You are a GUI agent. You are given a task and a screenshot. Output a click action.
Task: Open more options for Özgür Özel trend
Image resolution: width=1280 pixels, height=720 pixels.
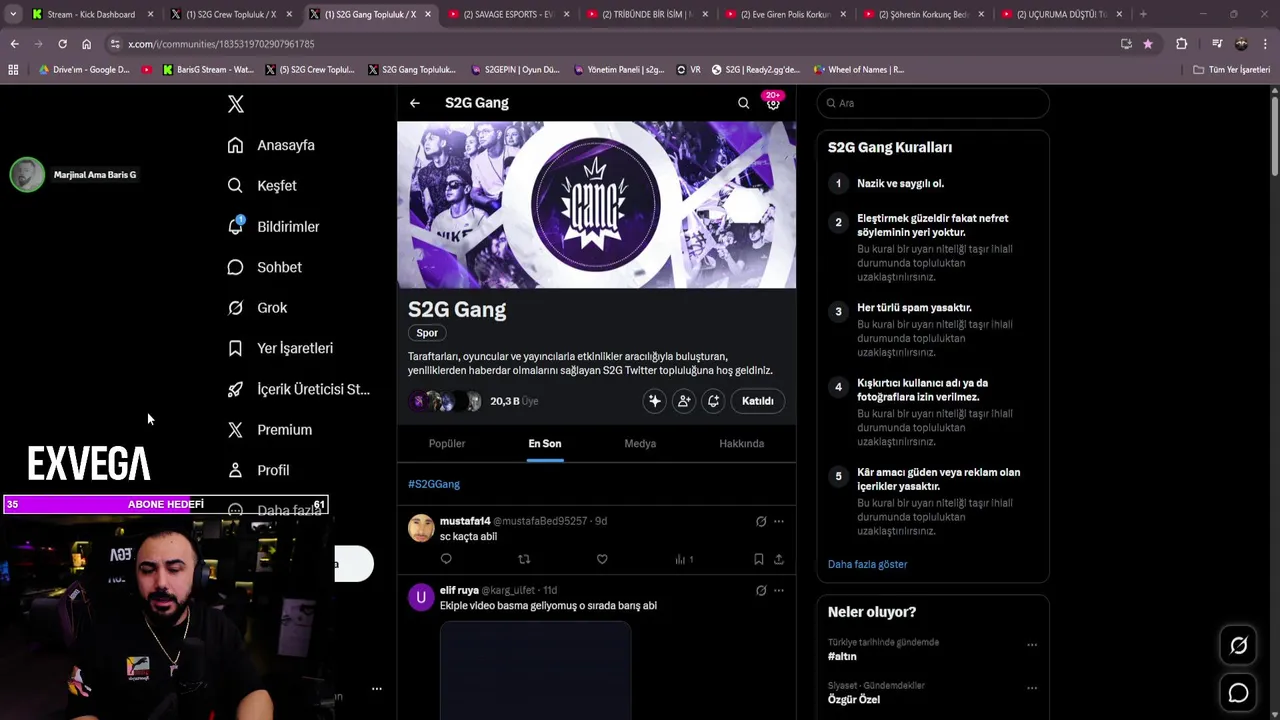1032,688
